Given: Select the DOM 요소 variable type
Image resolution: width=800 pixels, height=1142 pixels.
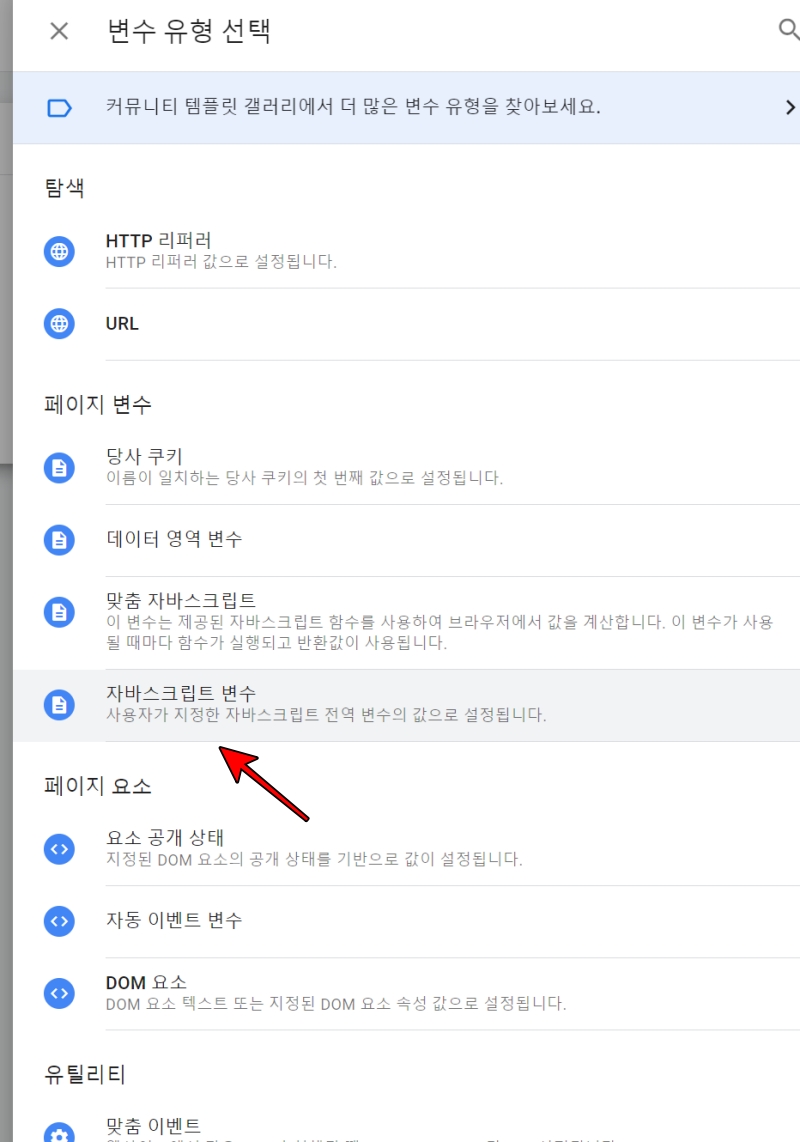Looking at the screenshot, I should (x=400, y=995).
